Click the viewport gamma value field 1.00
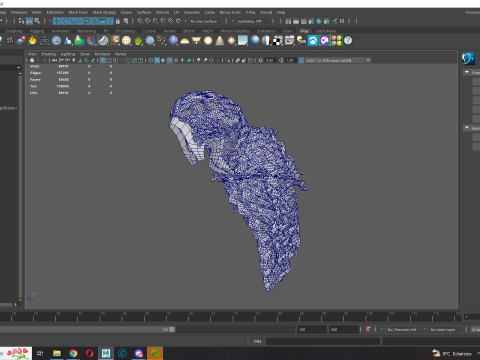Image resolution: width=480 pixels, height=360 pixels. pyautogui.click(x=290, y=60)
